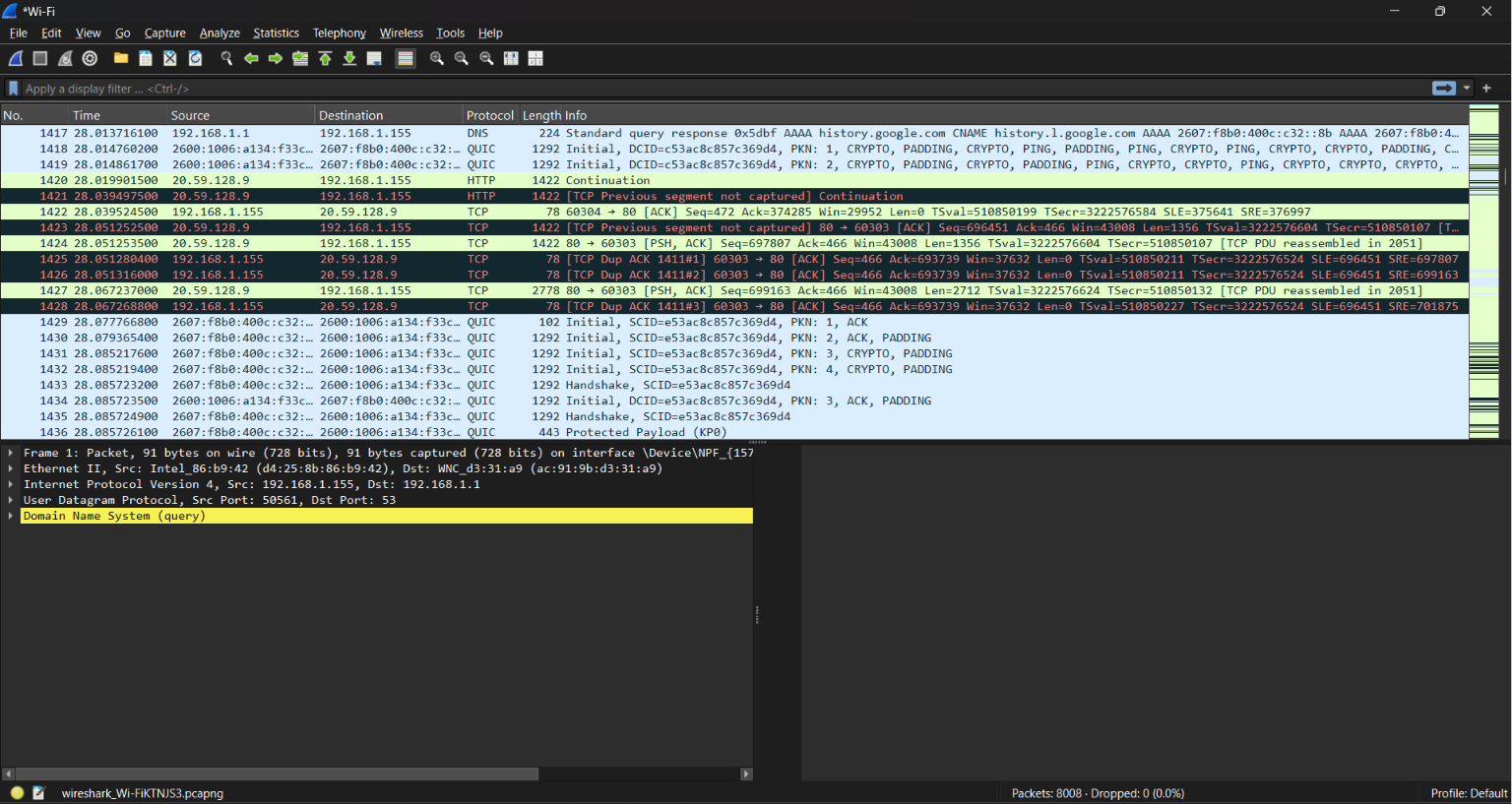Expand the Frame 1 details row
The width and height of the screenshot is (1512, 804).
coord(11,453)
